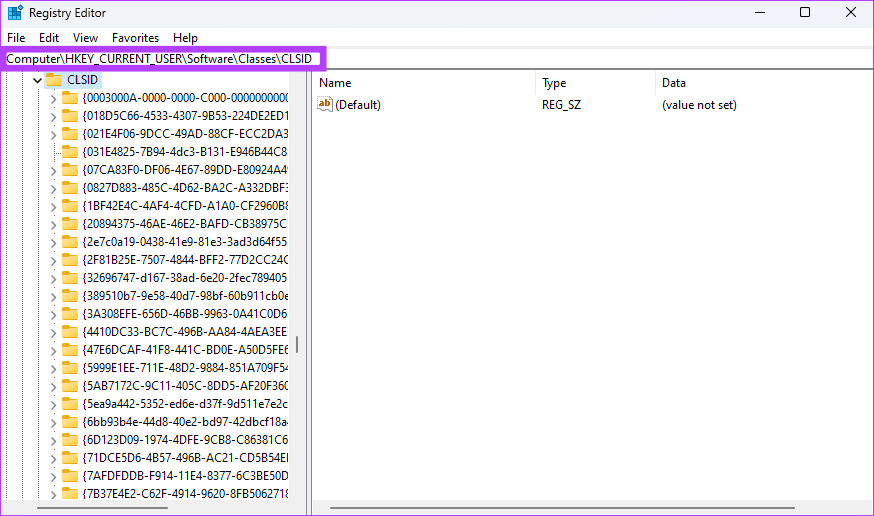The image size is (874, 516).
Task: Expand the {20894375-46AE-46E2 key
Action: pyautogui.click(x=54, y=225)
